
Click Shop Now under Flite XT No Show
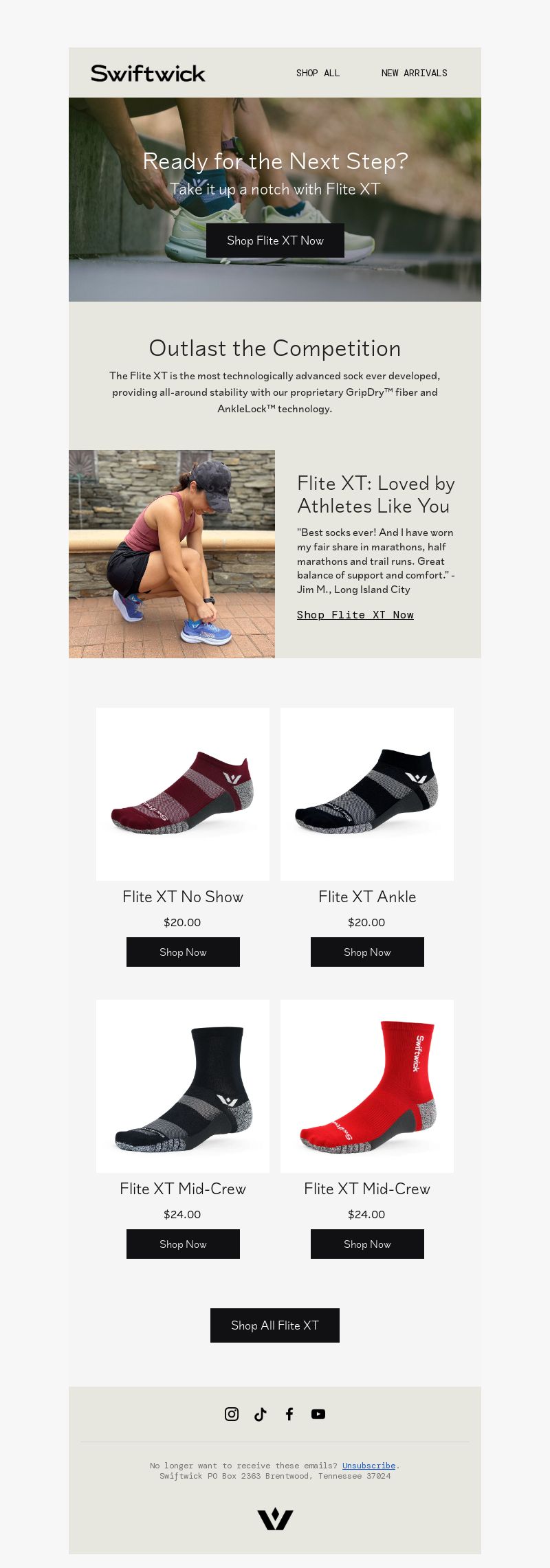(x=183, y=952)
